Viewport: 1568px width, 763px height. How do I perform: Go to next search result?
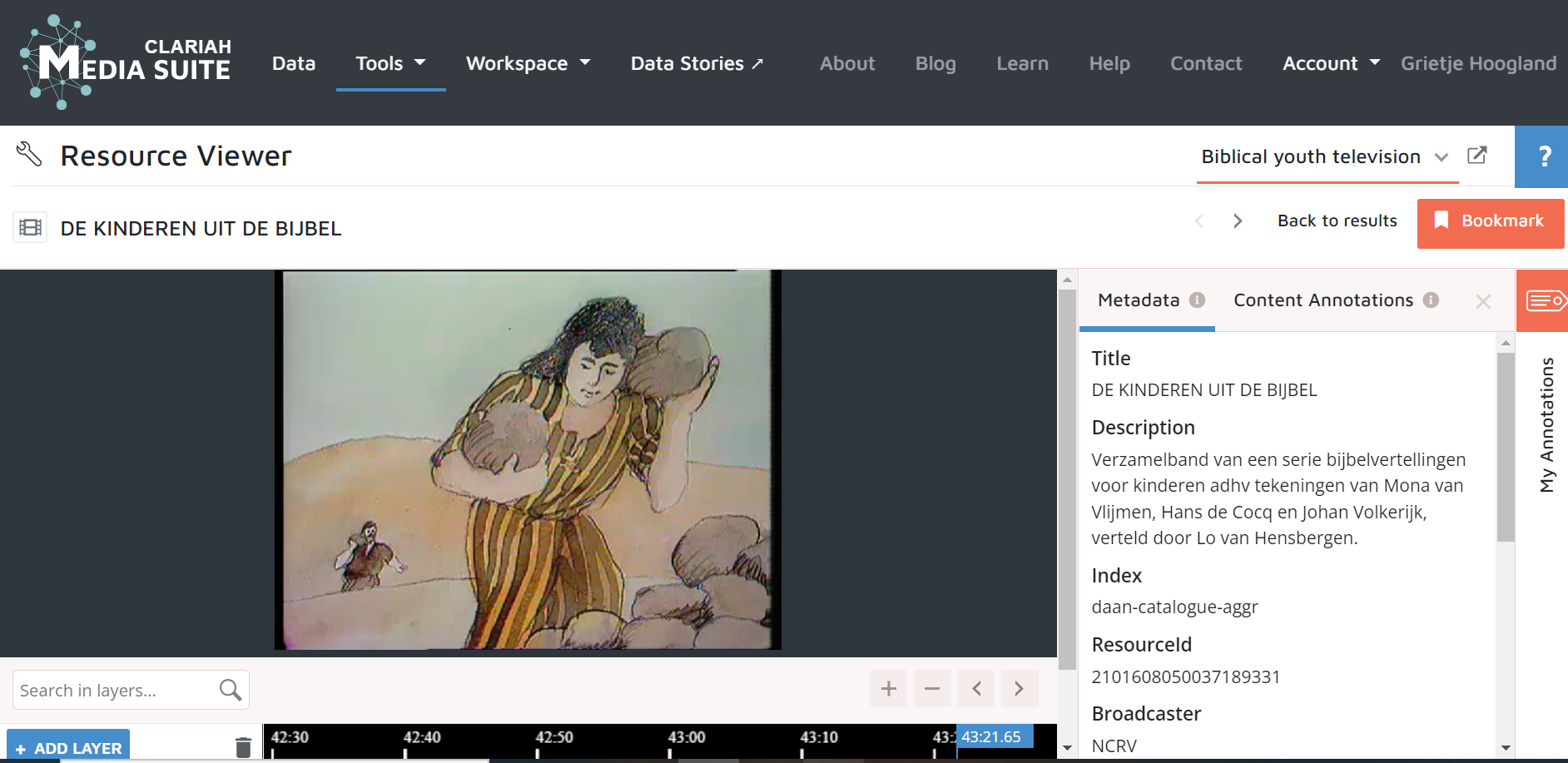1238,221
